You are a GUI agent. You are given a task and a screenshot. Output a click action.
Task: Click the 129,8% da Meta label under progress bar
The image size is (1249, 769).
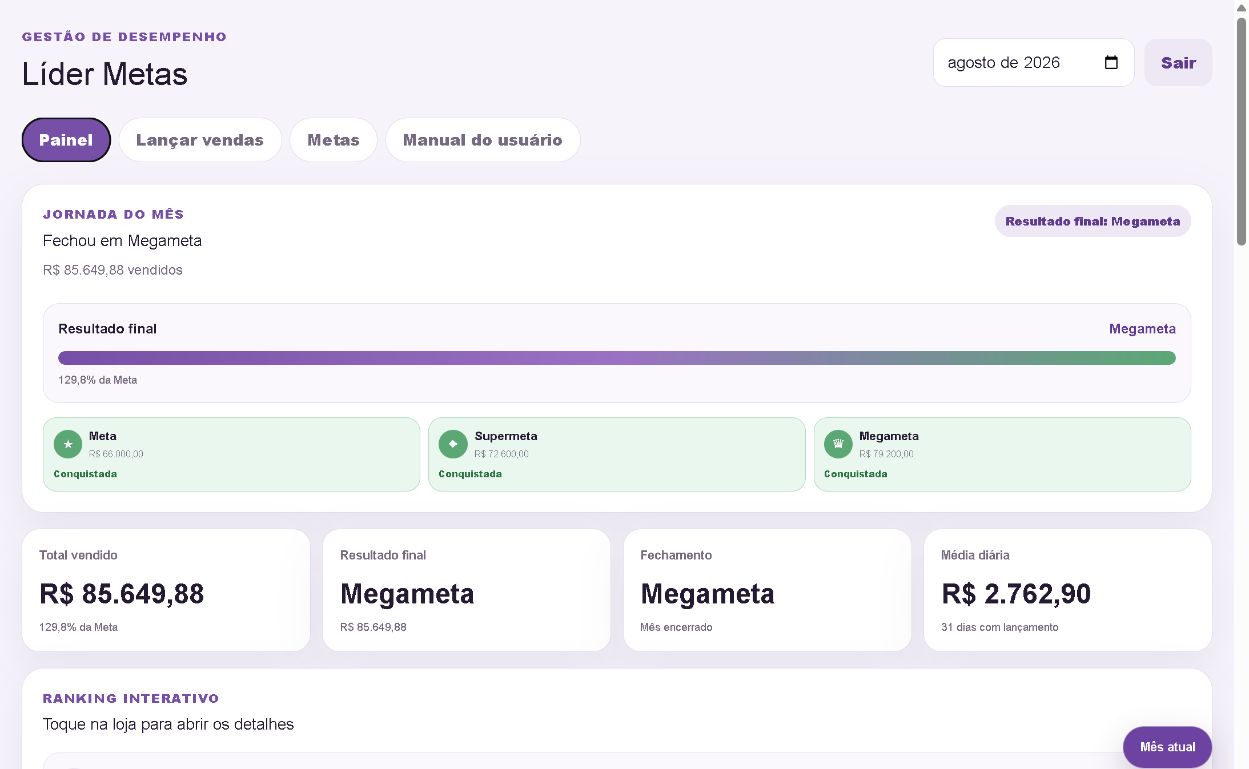97,380
